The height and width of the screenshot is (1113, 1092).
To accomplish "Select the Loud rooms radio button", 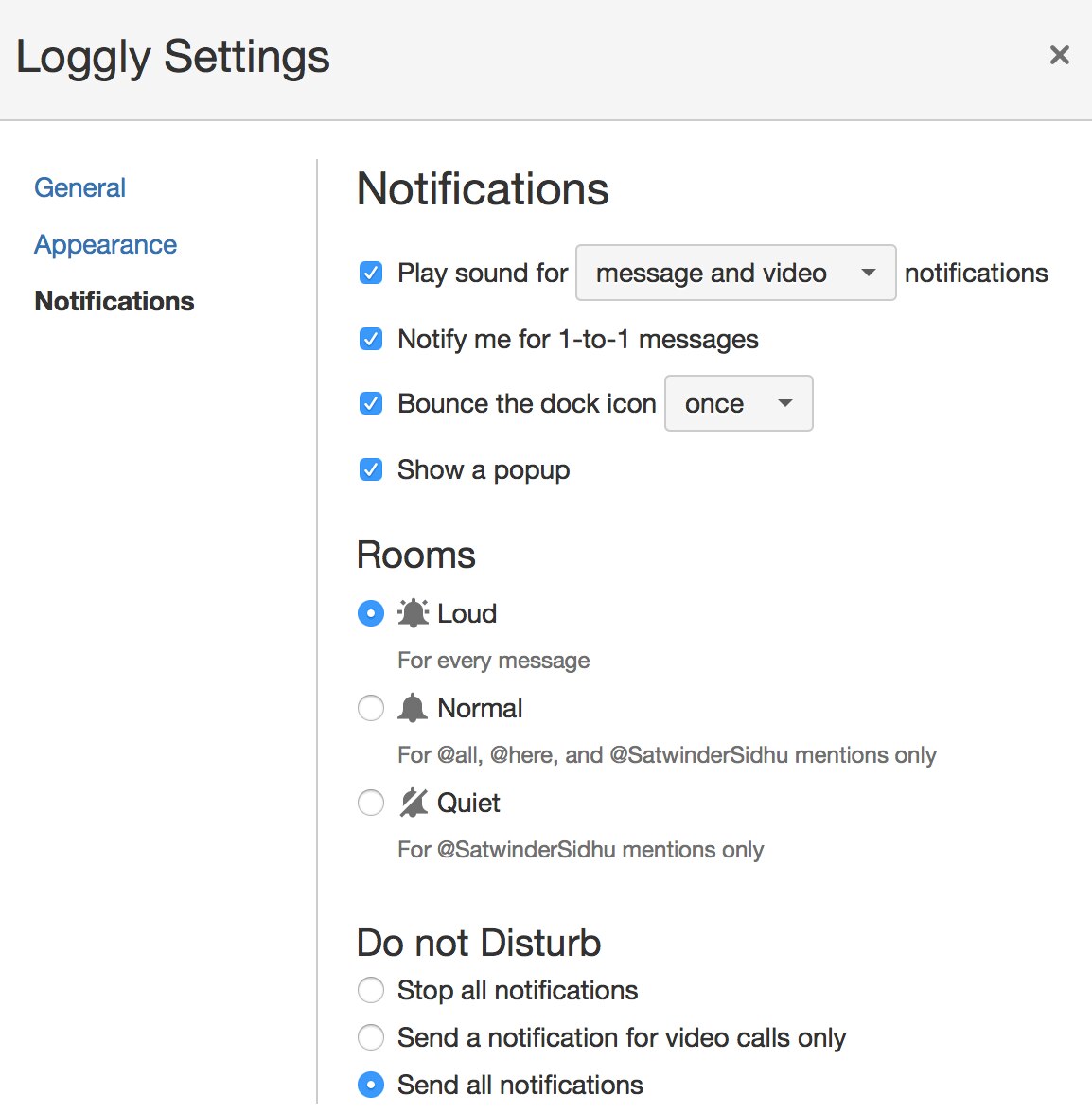I will pyautogui.click(x=371, y=613).
